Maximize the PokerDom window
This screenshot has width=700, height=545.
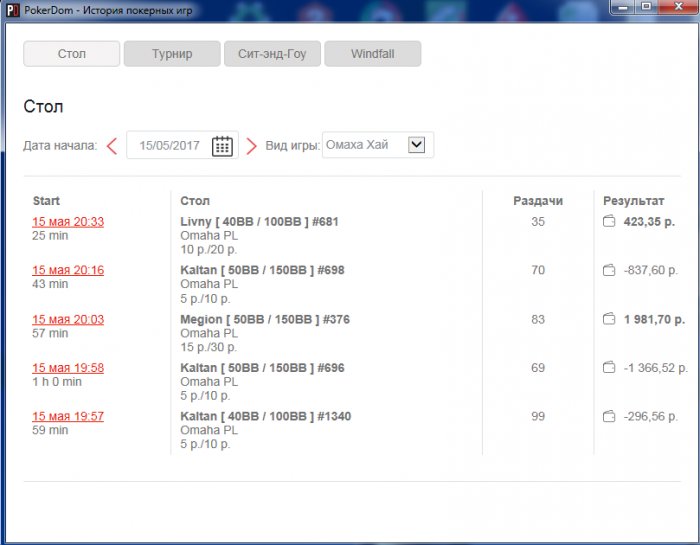pyautogui.click(x=646, y=7)
